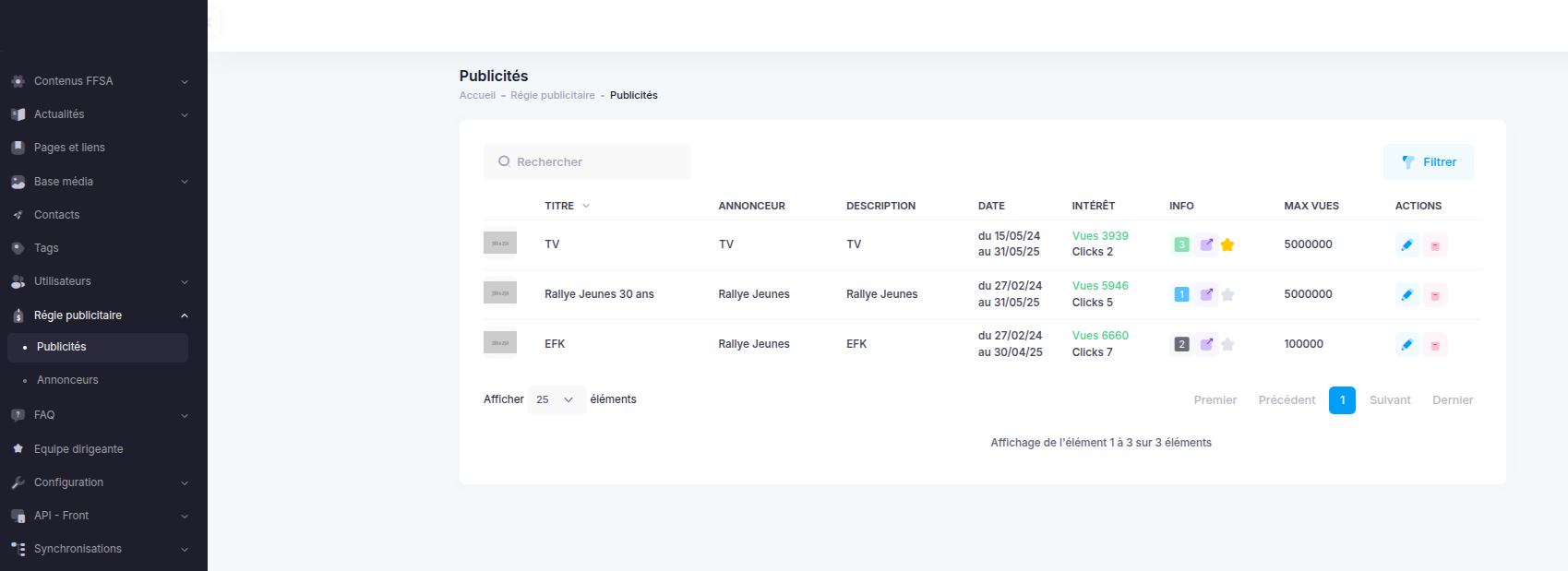The image size is (1568, 571).
Task: Expand the FAQ menu chevron
Action: point(185,416)
